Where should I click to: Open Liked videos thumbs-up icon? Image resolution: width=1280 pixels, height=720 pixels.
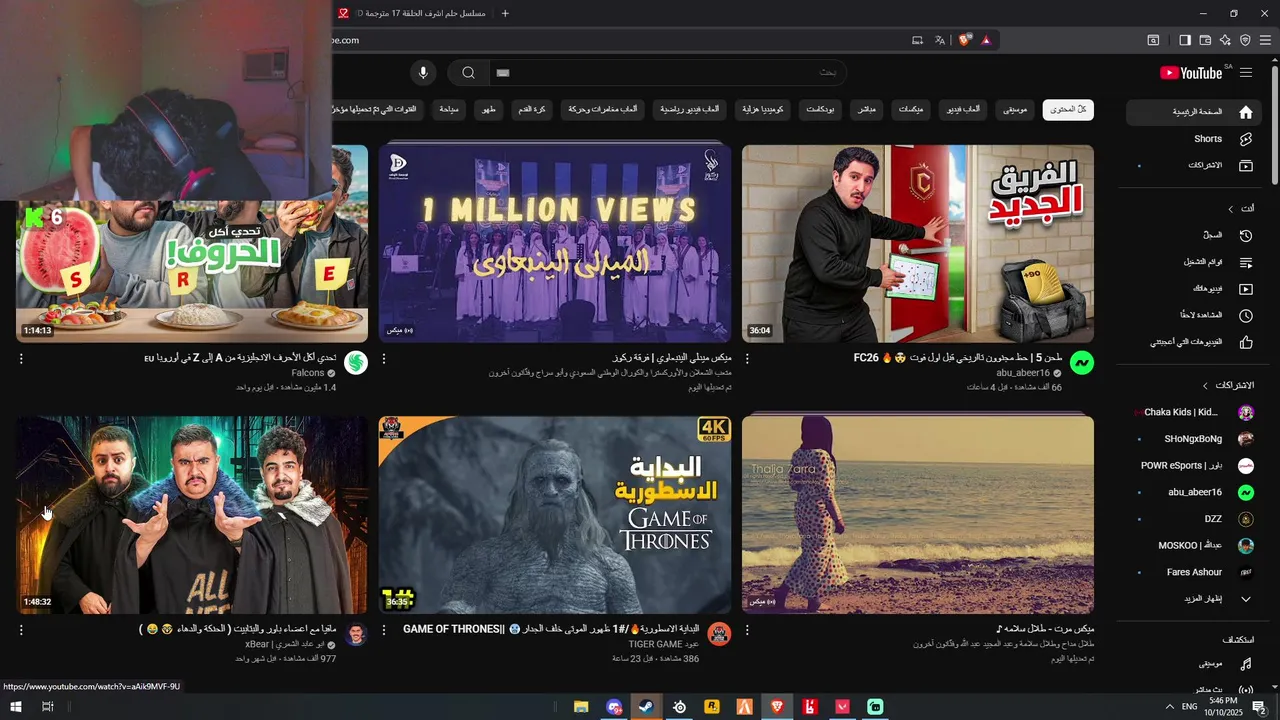pyautogui.click(x=1245, y=342)
